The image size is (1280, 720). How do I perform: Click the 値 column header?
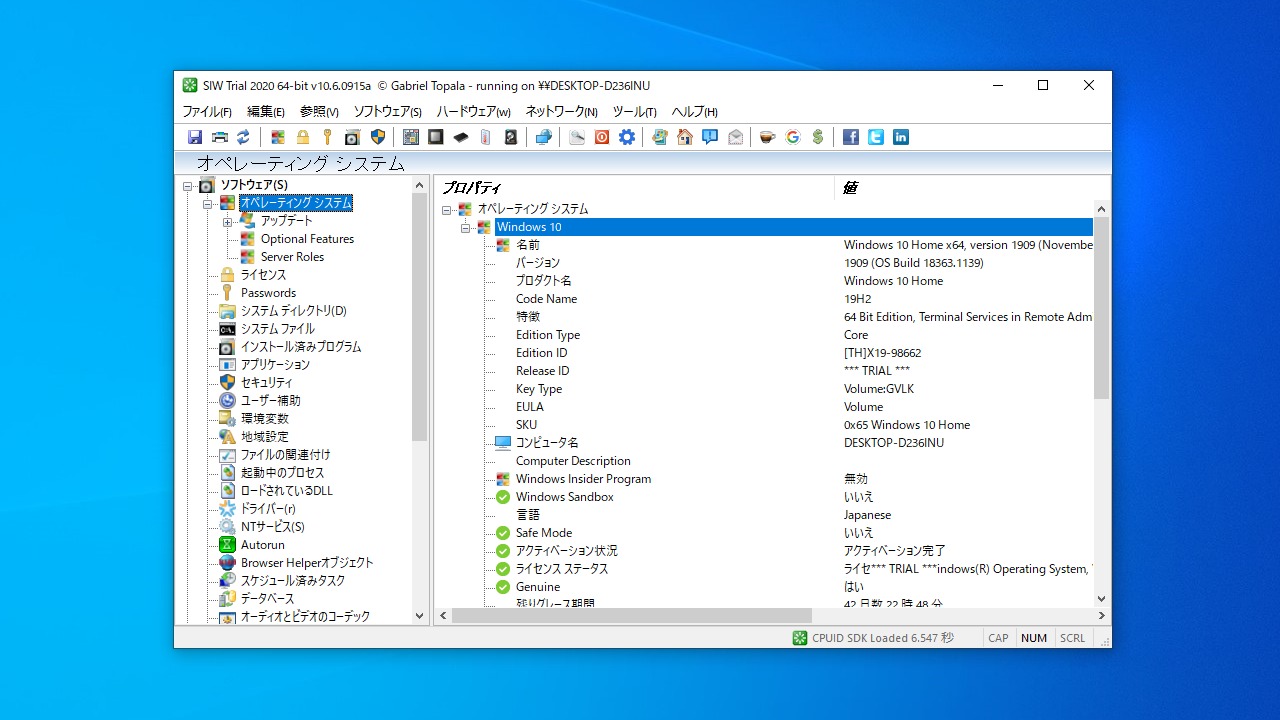(x=972, y=187)
